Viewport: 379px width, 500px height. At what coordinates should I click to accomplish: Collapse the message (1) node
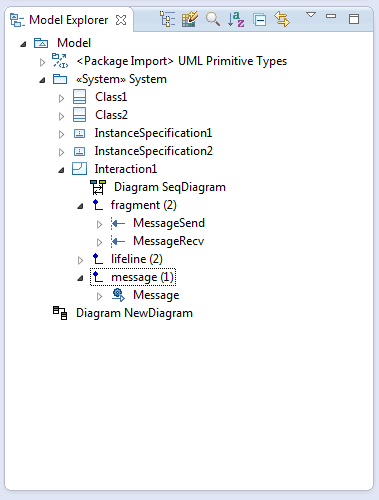(x=80, y=278)
